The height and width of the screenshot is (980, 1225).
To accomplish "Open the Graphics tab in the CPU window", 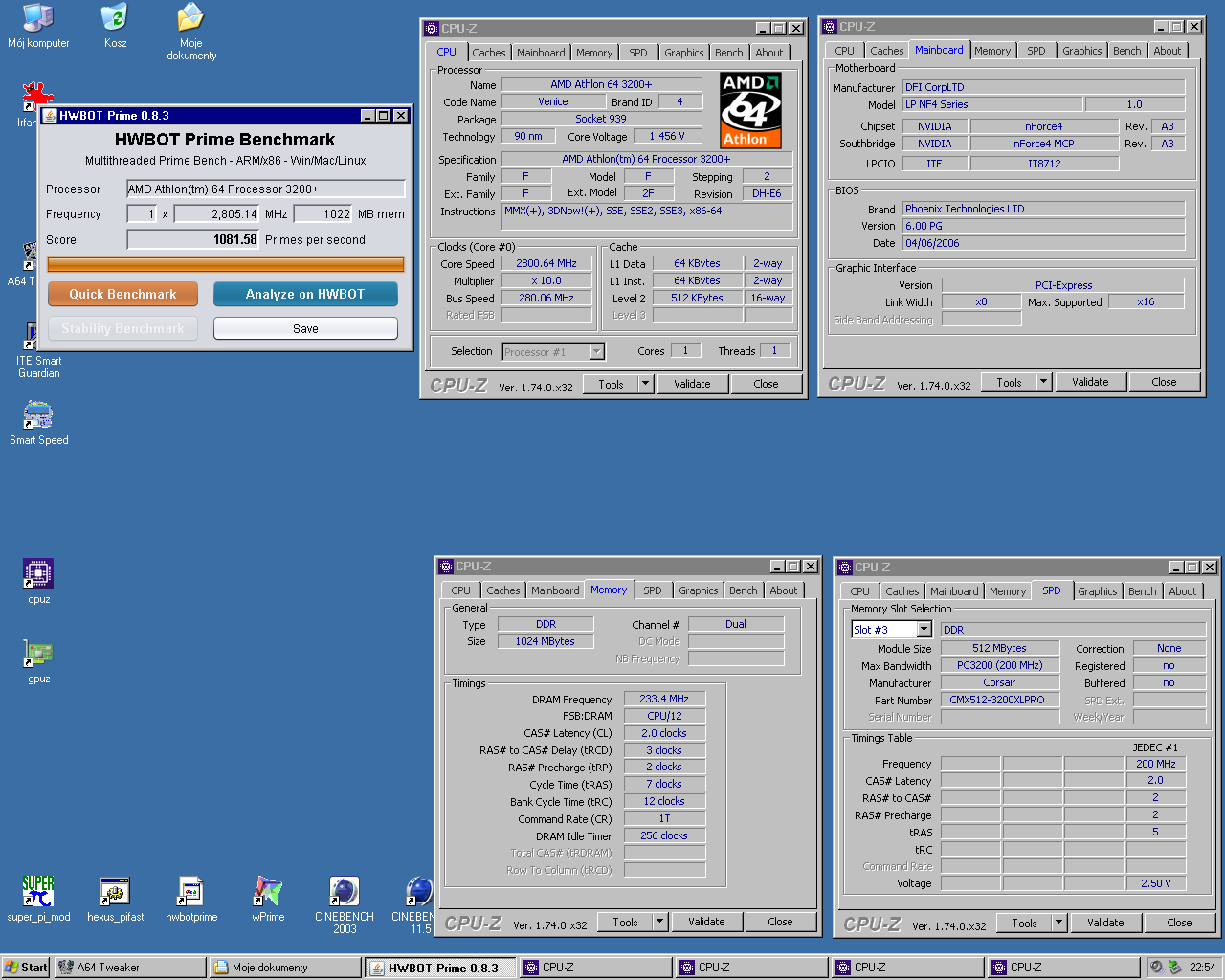I will (684, 53).
